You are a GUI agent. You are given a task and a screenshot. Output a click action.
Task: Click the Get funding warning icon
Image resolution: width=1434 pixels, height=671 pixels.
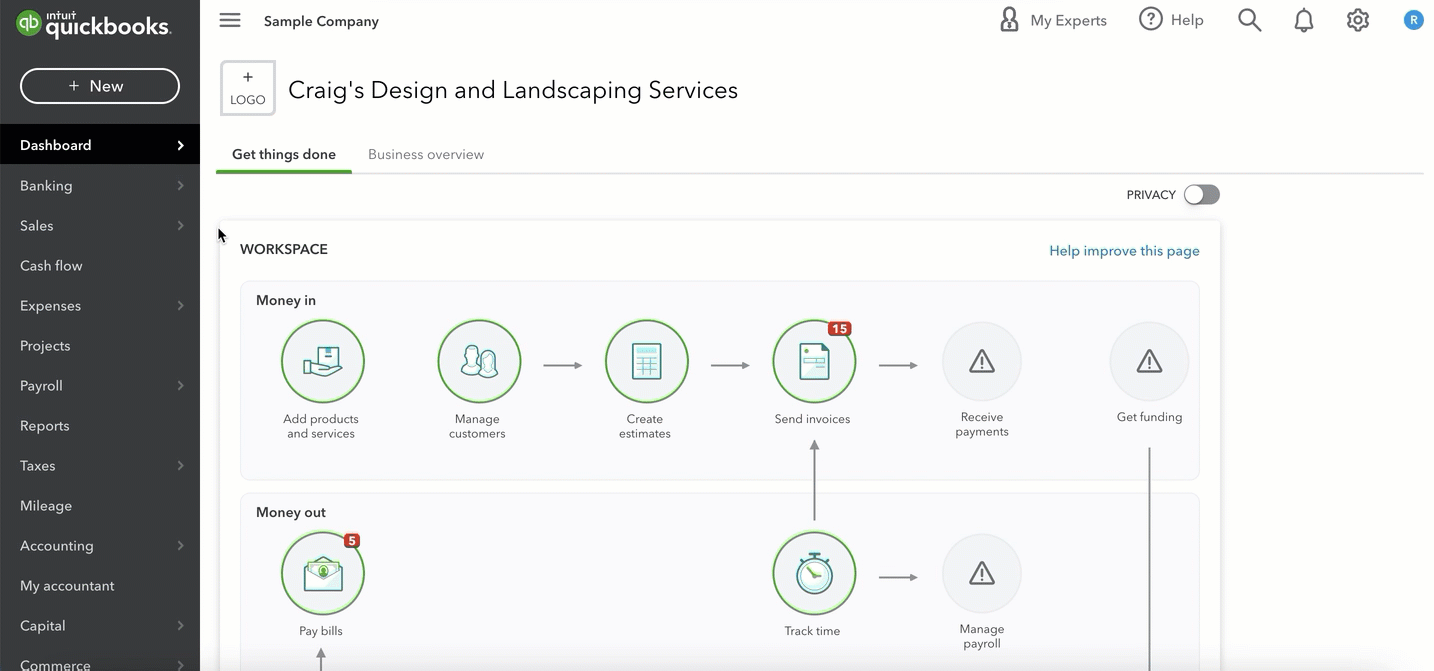(1149, 361)
